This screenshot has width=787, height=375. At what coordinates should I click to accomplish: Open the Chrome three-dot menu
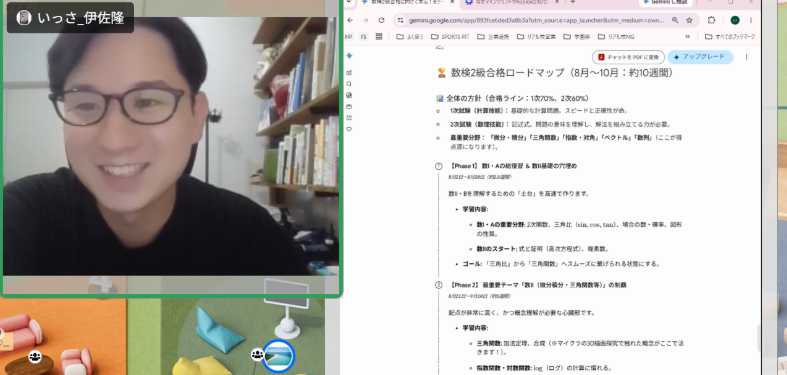[751, 21]
